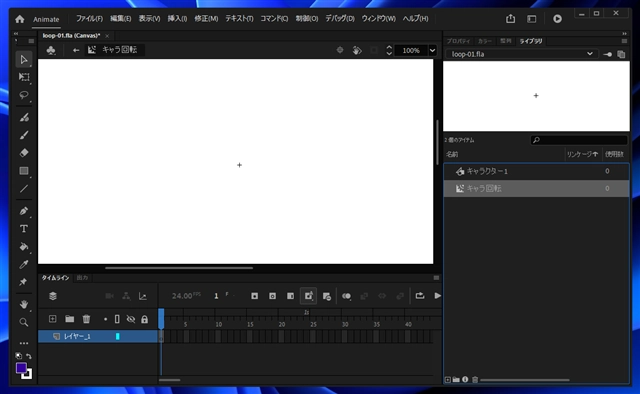640x394 pixels.
Task: Open the purple fill color swatch
Action: [x=21, y=368]
